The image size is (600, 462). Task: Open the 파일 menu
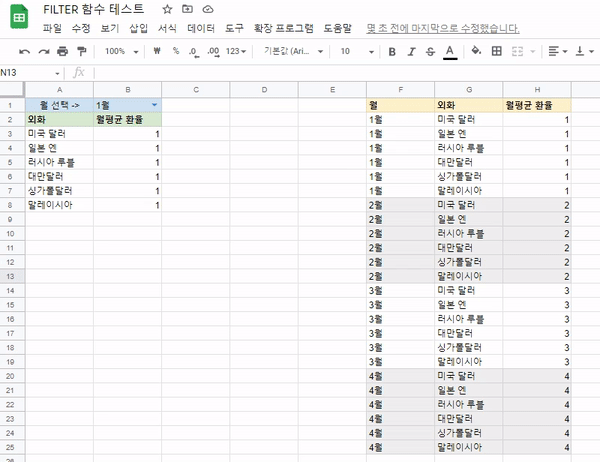click(52, 28)
